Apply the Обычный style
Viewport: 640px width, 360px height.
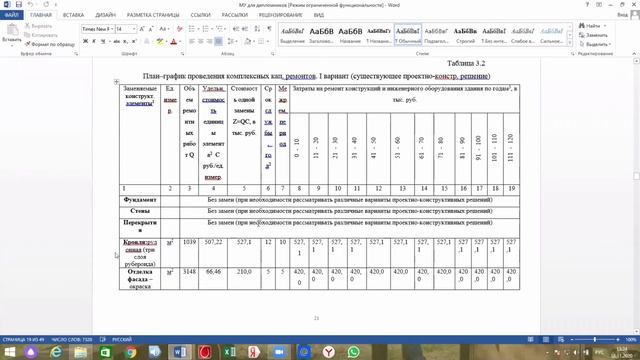[x=408, y=35]
